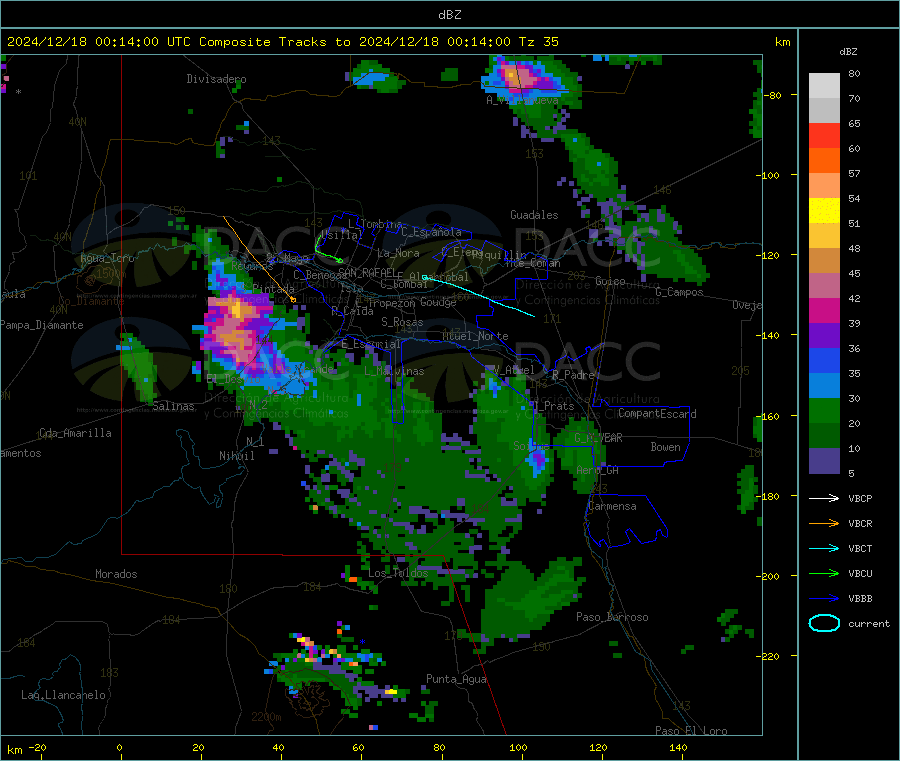Click the 'L_Malvinas' place label
Image resolution: width=900 pixels, height=761 pixels.
tap(394, 372)
